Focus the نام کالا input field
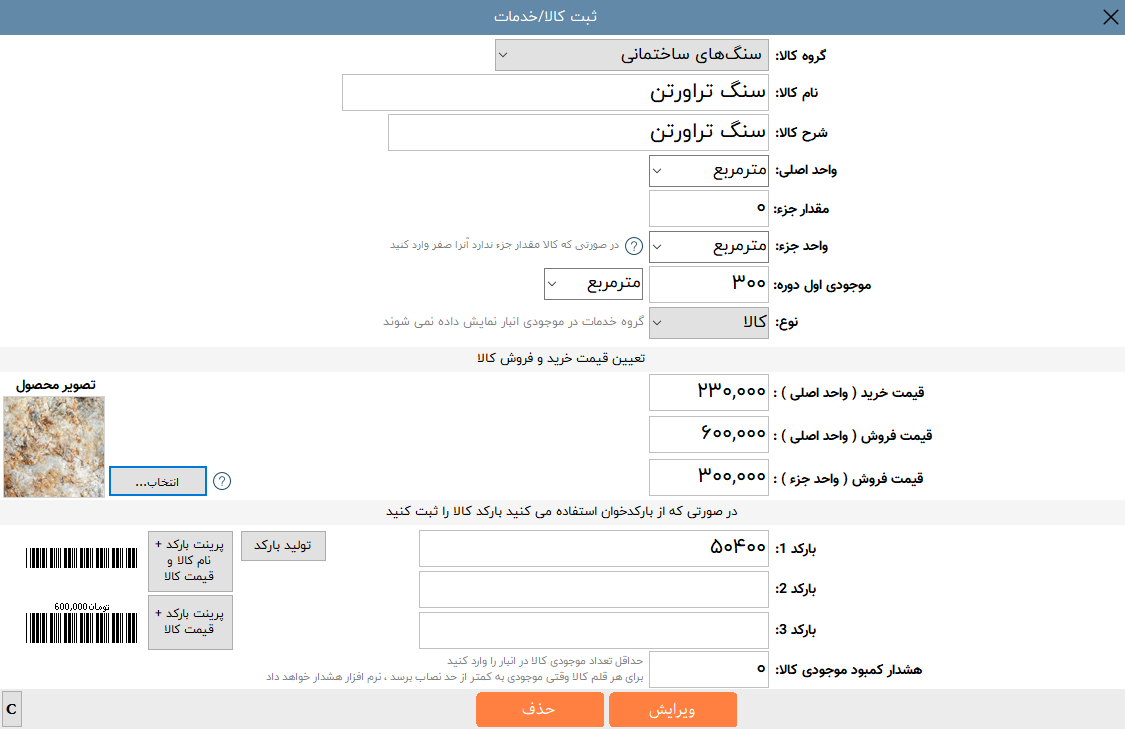The height and width of the screenshot is (729, 1125). click(x=555, y=93)
